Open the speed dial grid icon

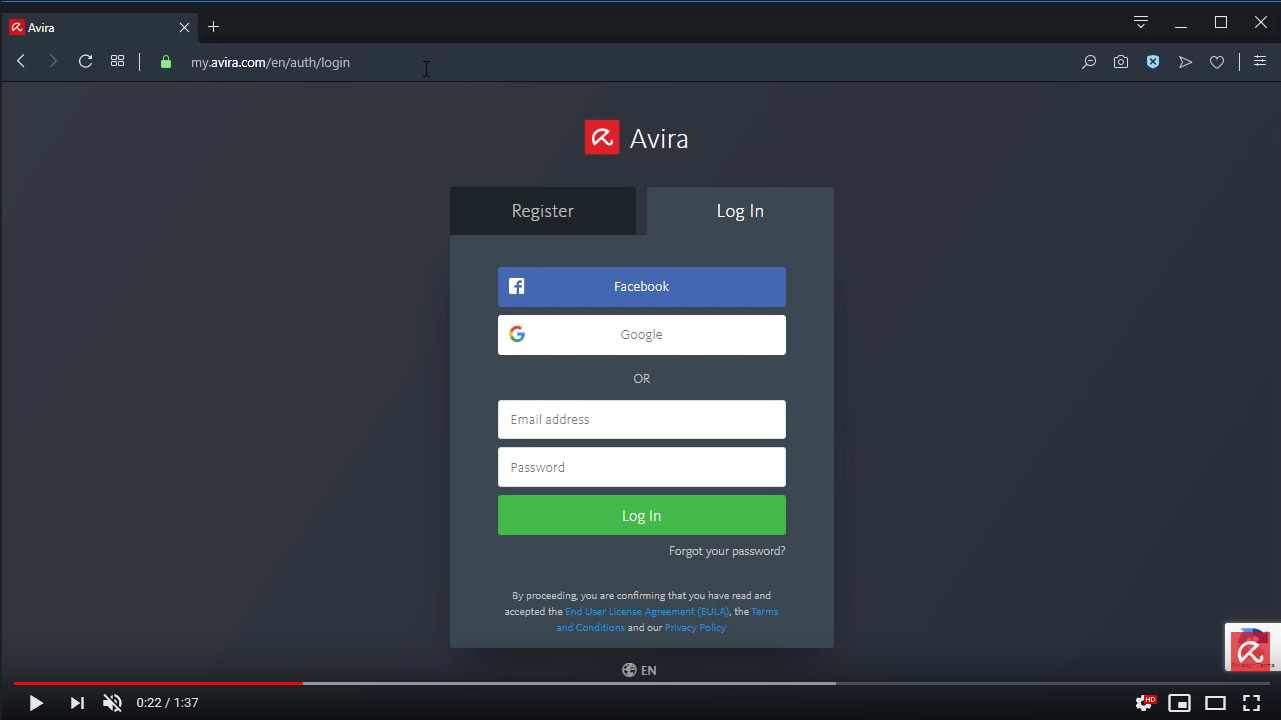(x=117, y=61)
